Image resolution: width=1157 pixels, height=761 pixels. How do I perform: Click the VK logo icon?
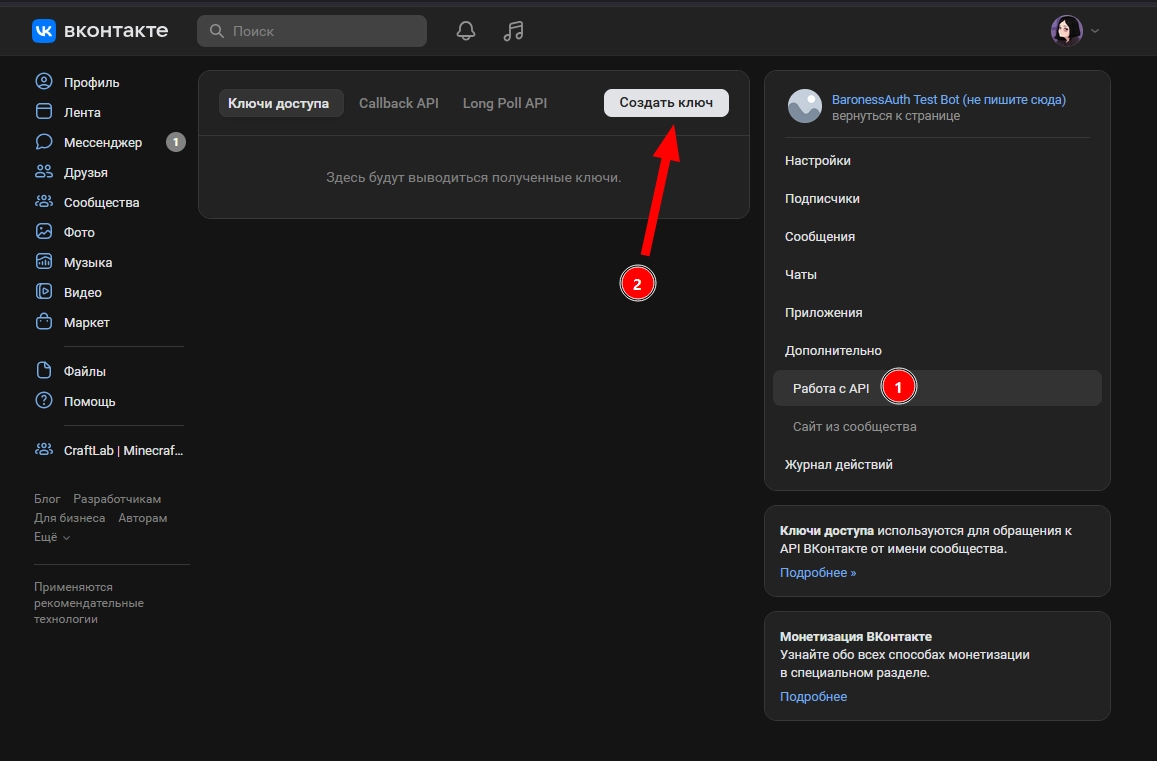click(x=44, y=31)
